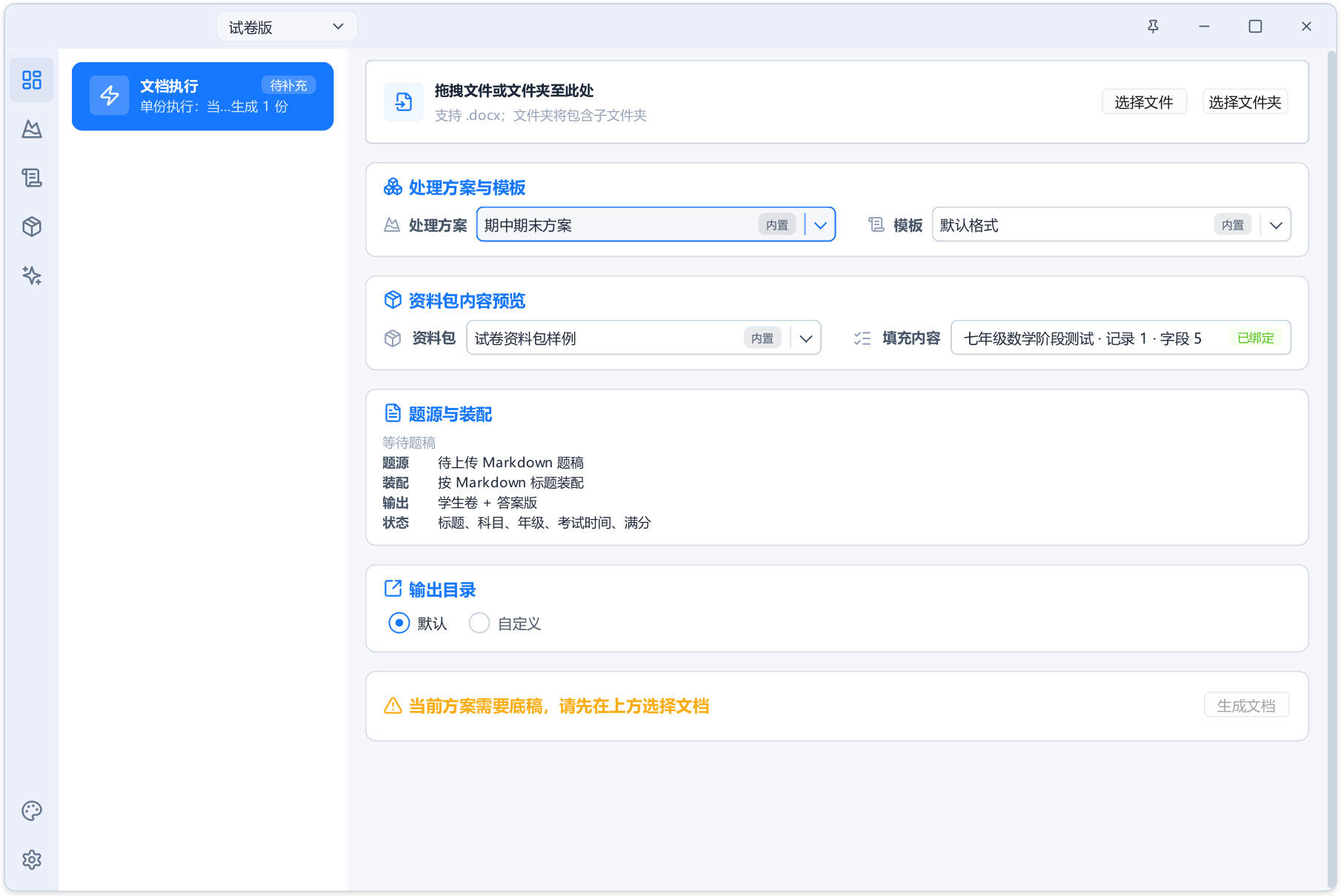Click the 内置 tag in 模板 field
The image size is (1341, 896).
pyautogui.click(x=1233, y=225)
